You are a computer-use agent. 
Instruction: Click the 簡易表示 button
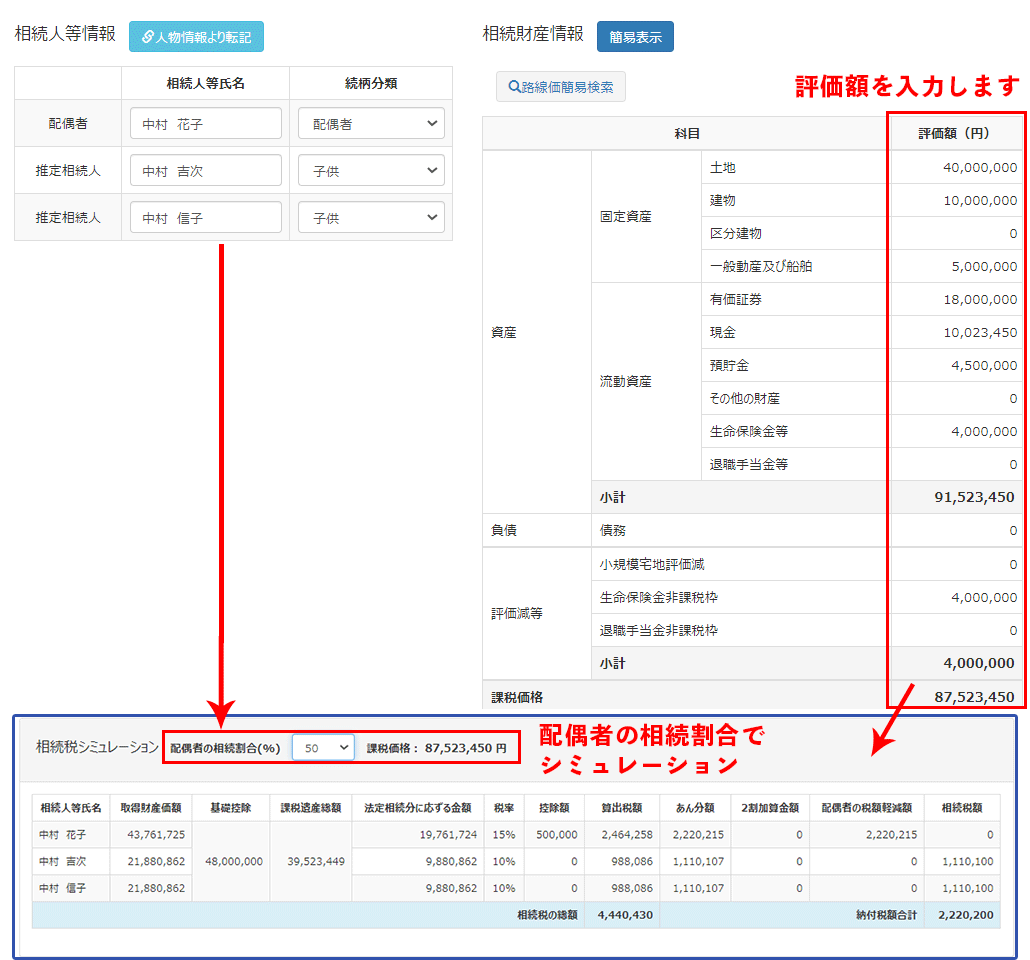tap(635, 37)
